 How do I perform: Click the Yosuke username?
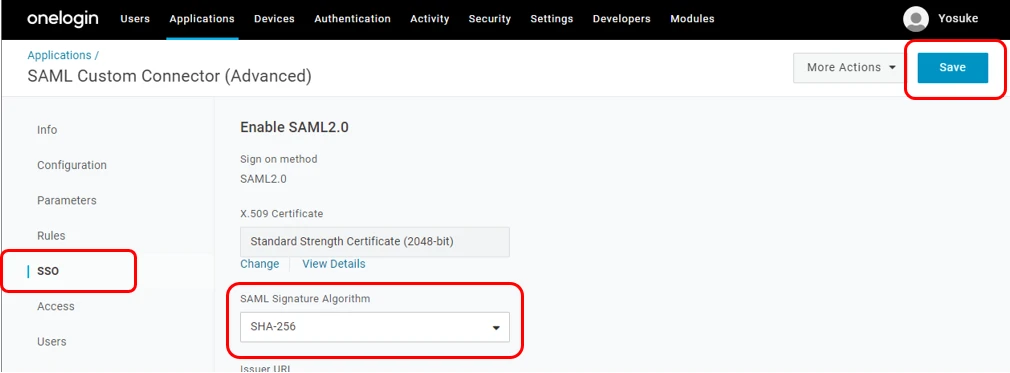[958, 19]
